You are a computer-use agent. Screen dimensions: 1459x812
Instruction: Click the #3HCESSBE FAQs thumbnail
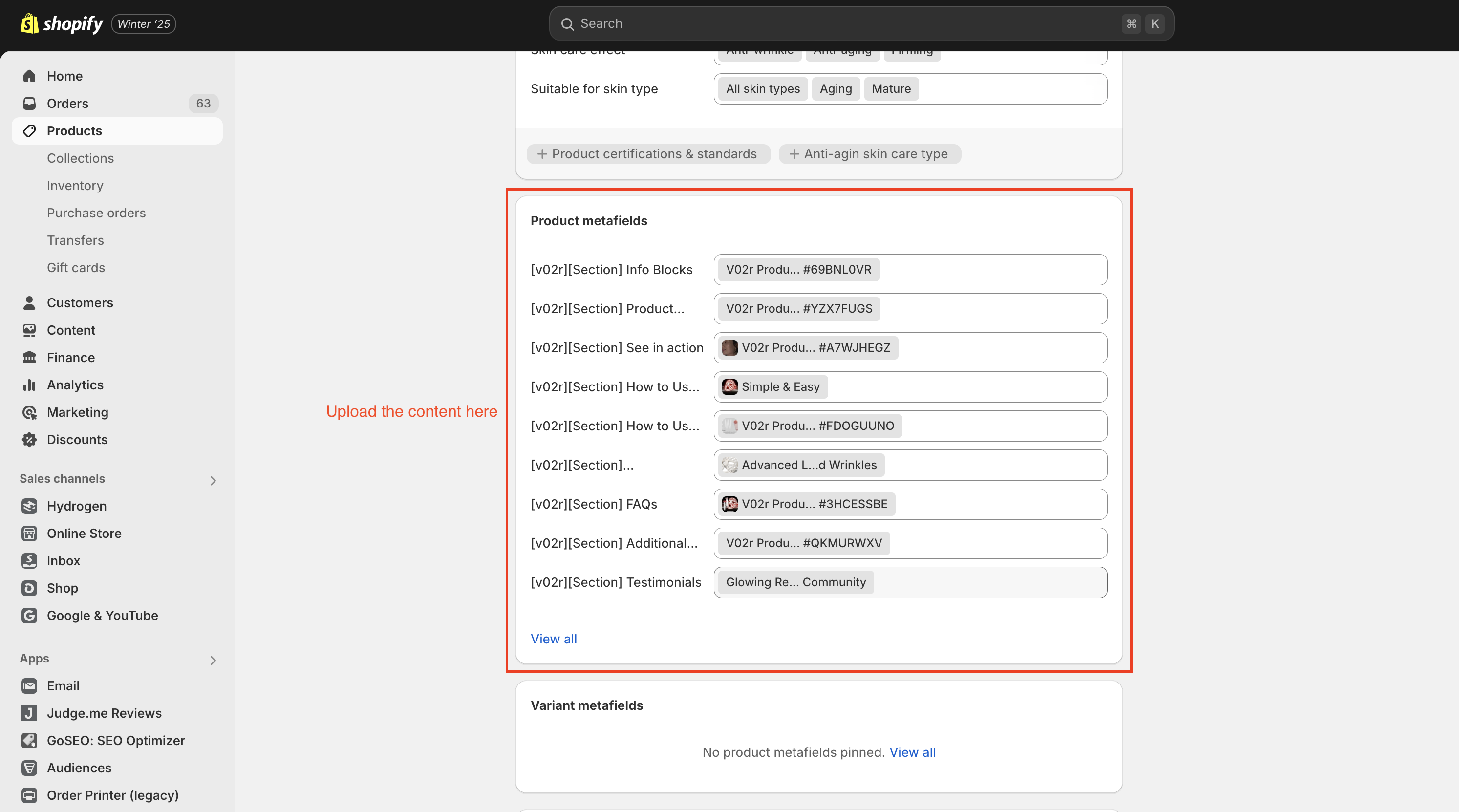(x=730, y=504)
